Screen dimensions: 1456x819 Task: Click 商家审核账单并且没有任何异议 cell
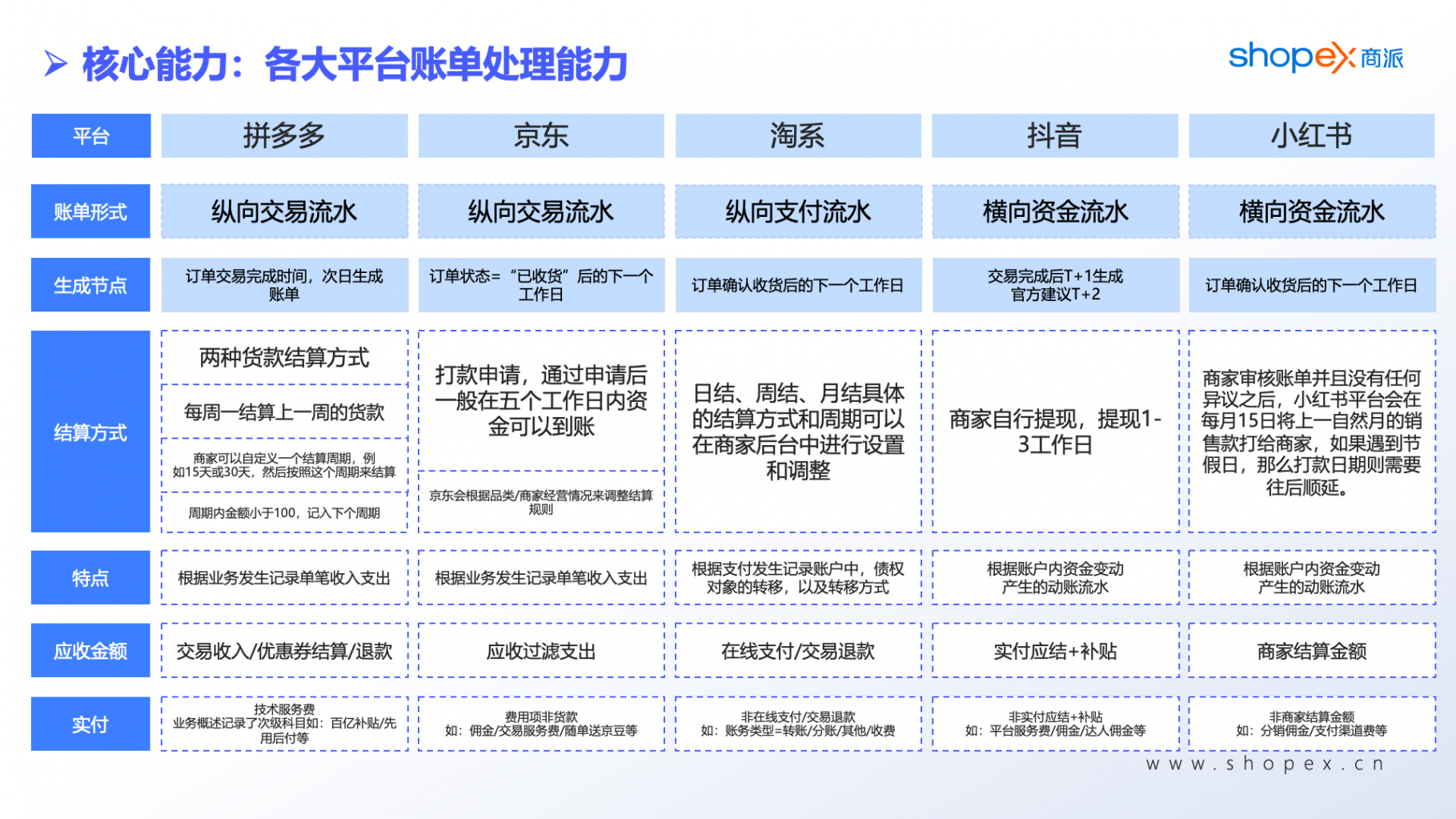[x=1312, y=432]
